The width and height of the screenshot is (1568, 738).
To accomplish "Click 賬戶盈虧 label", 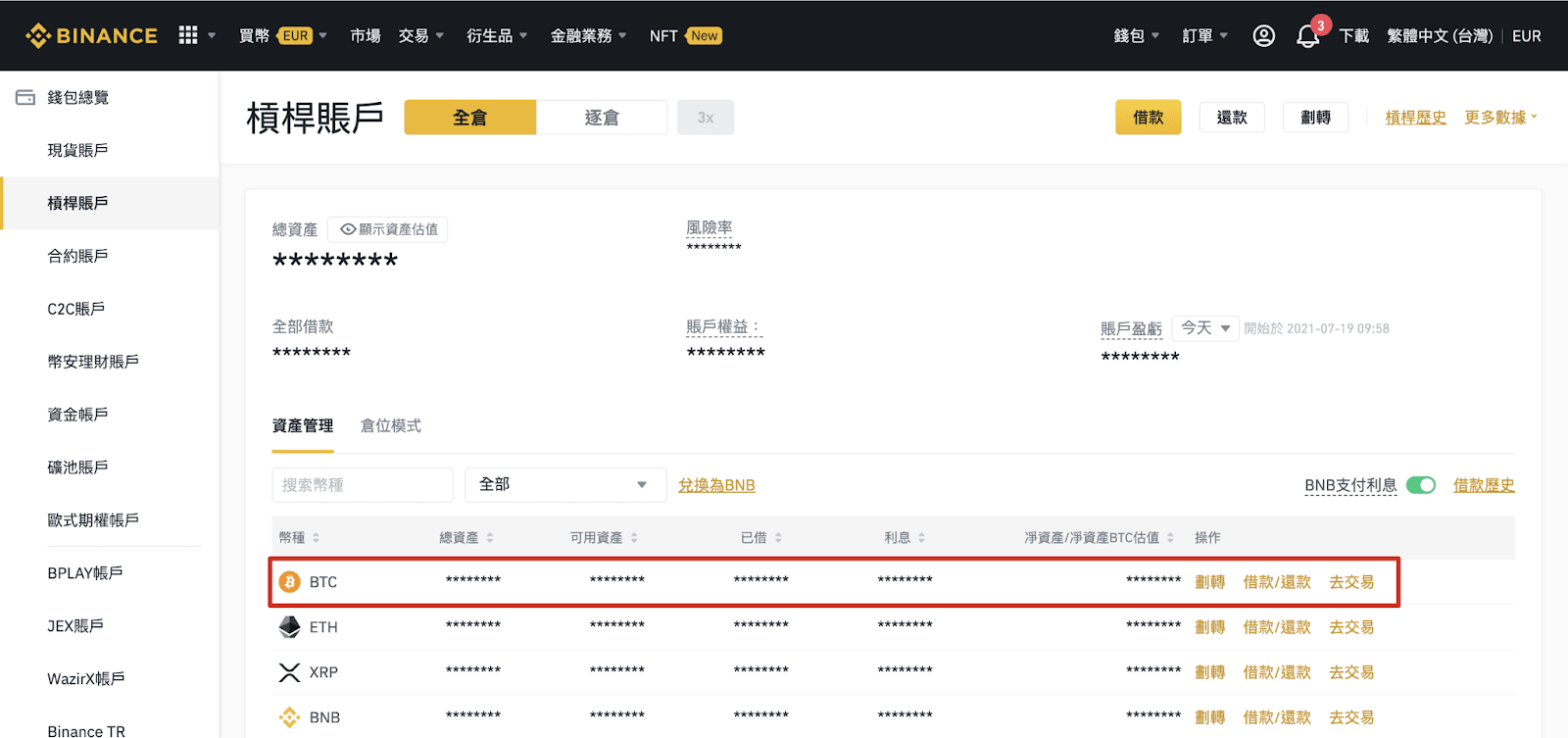I will [x=1131, y=329].
